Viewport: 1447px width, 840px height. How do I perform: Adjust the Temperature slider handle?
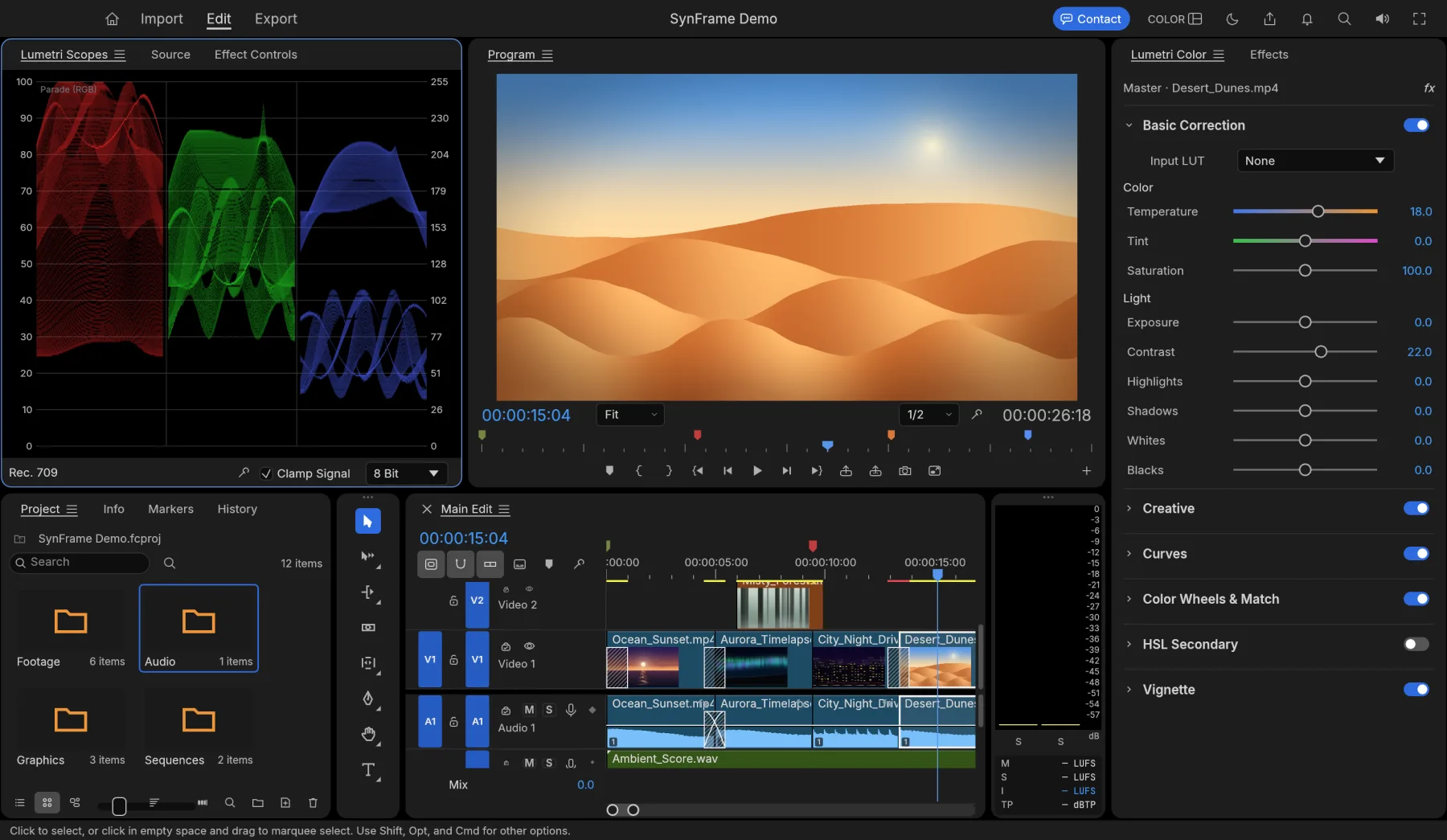click(x=1318, y=211)
